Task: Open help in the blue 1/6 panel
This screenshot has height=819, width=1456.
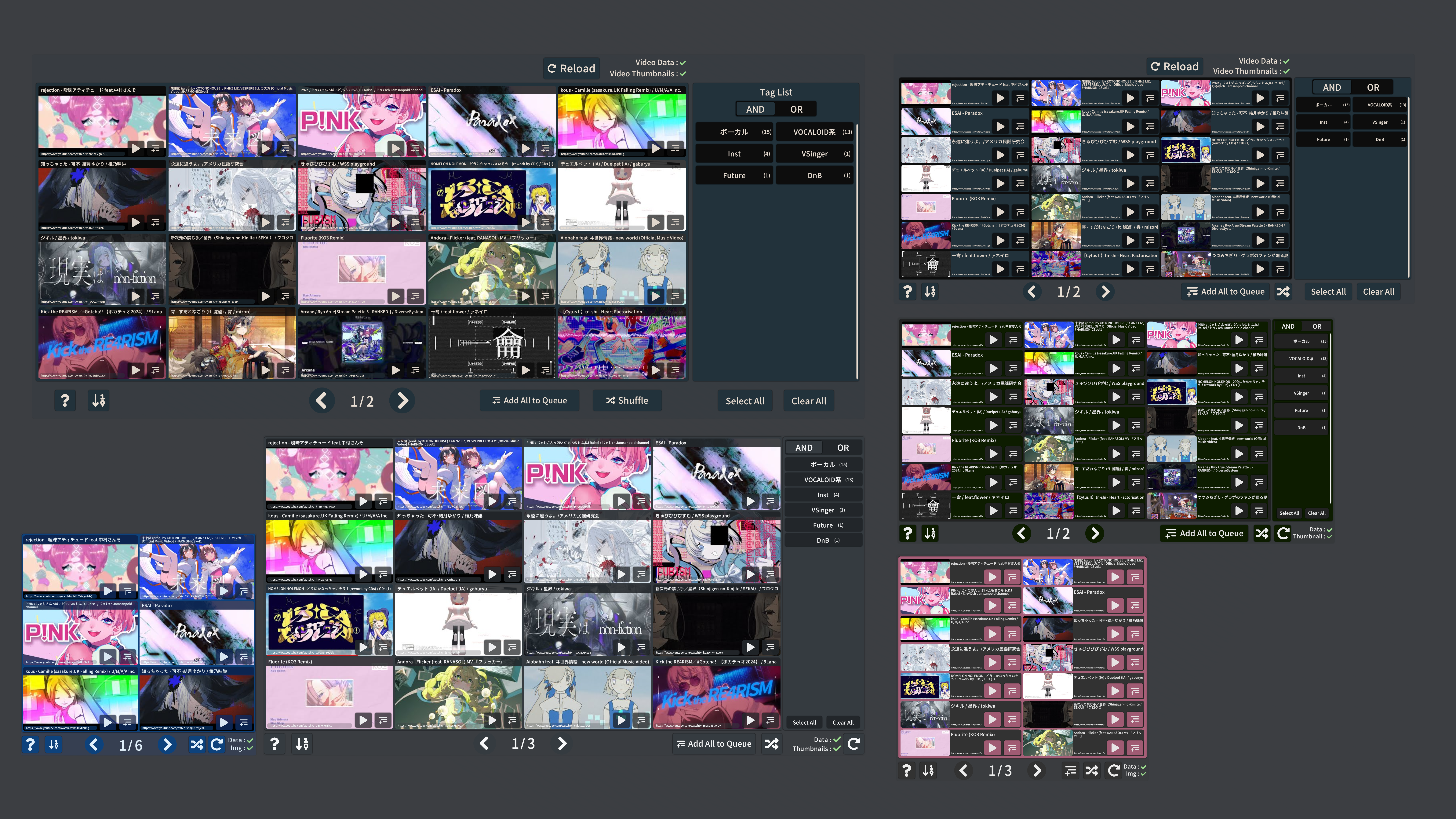Action: [x=31, y=744]
